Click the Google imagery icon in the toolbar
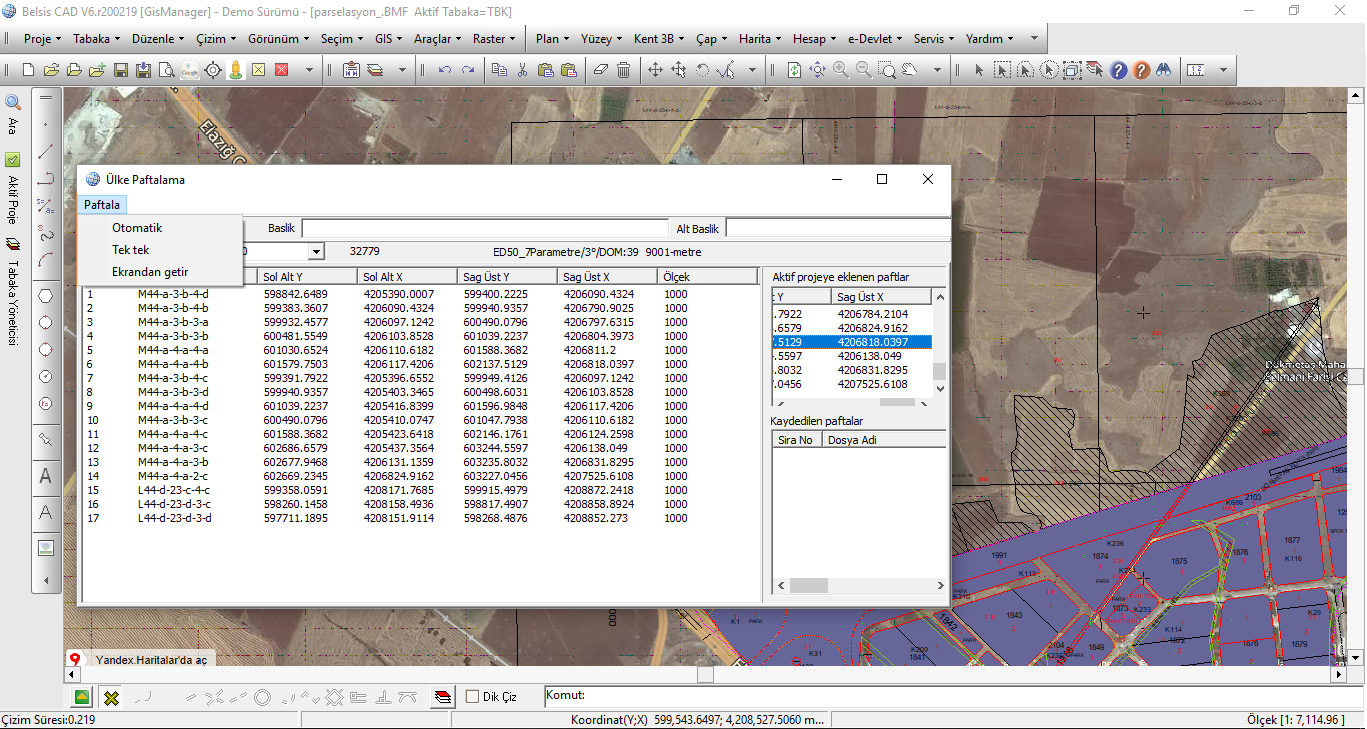1367x729 pixels. pyautogui.click(x=190, y=70)
